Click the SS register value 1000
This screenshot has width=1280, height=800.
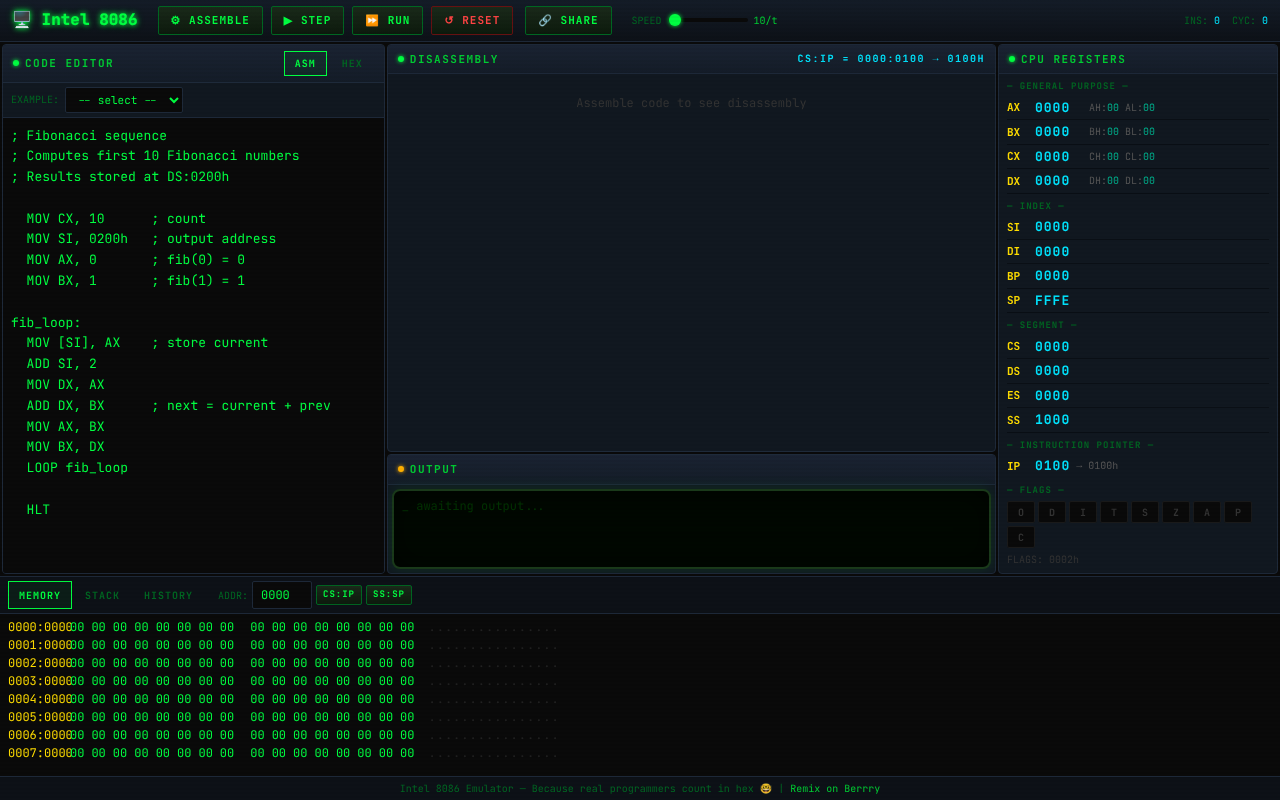point(1052,420)
